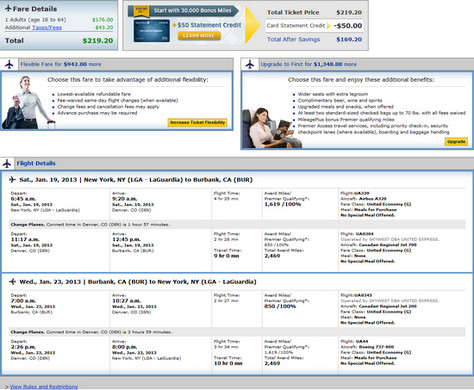The width and height of the screenshot is (474, 390).
Task: Click the seated passenger image in upgrade box
Action: (272, 128)
